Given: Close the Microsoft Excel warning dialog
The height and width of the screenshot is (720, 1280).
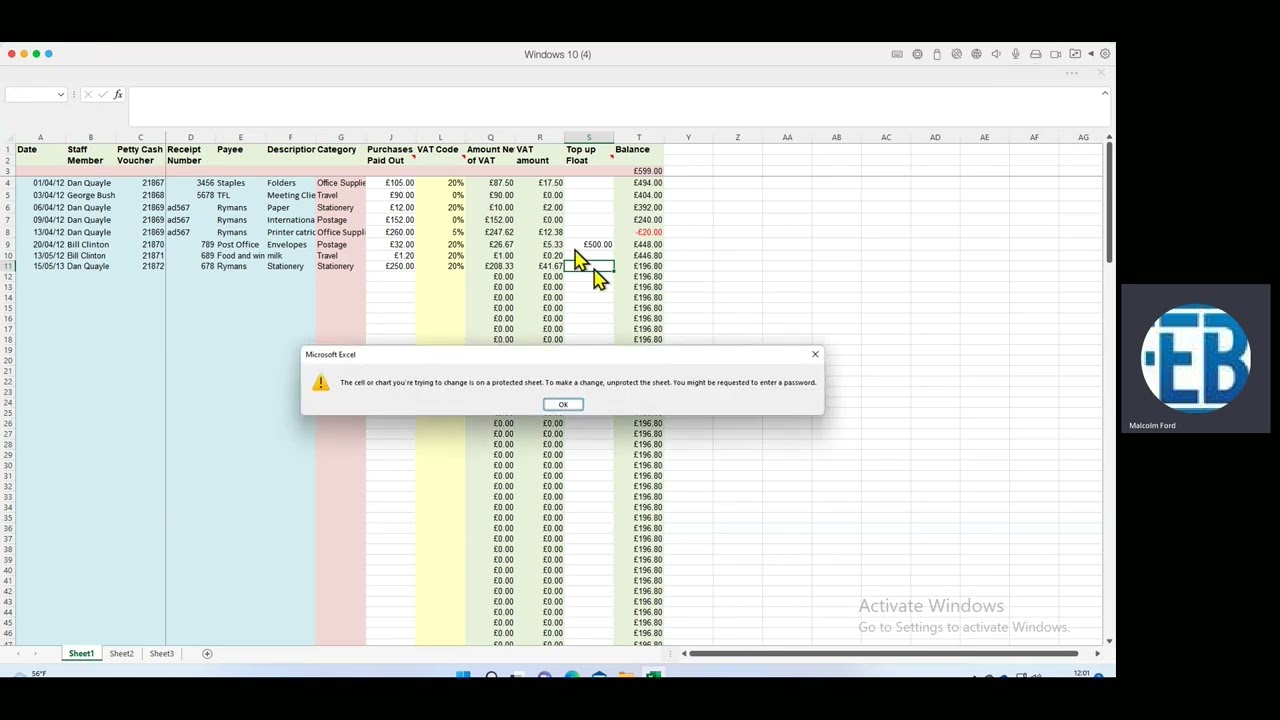Looking at the screenshot, I should tap(815, 354).
